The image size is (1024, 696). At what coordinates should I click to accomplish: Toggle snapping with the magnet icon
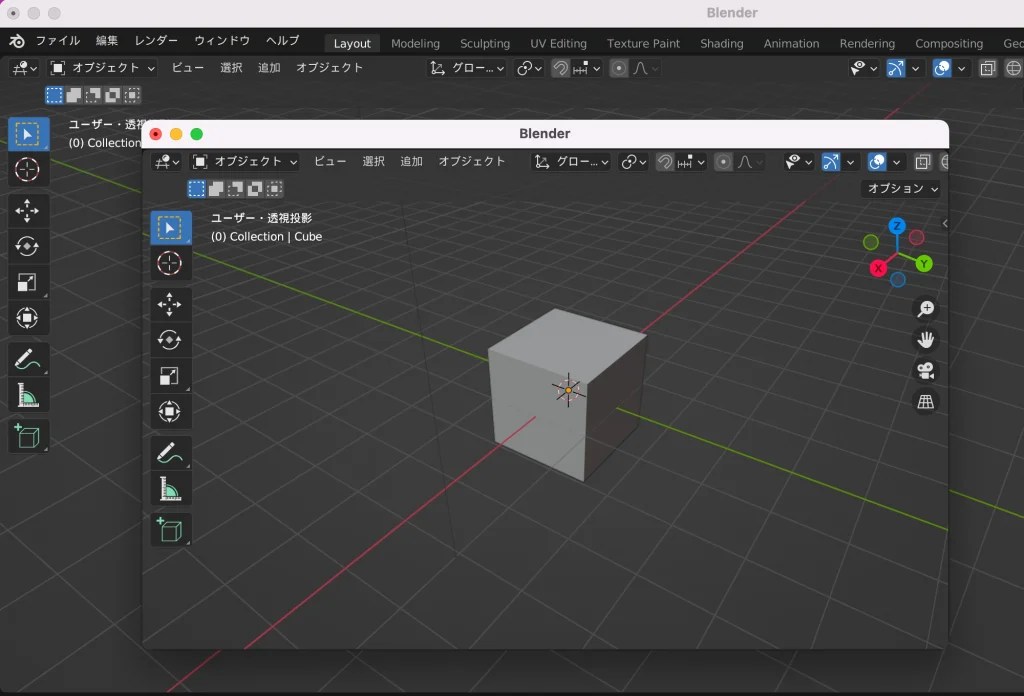665,161
